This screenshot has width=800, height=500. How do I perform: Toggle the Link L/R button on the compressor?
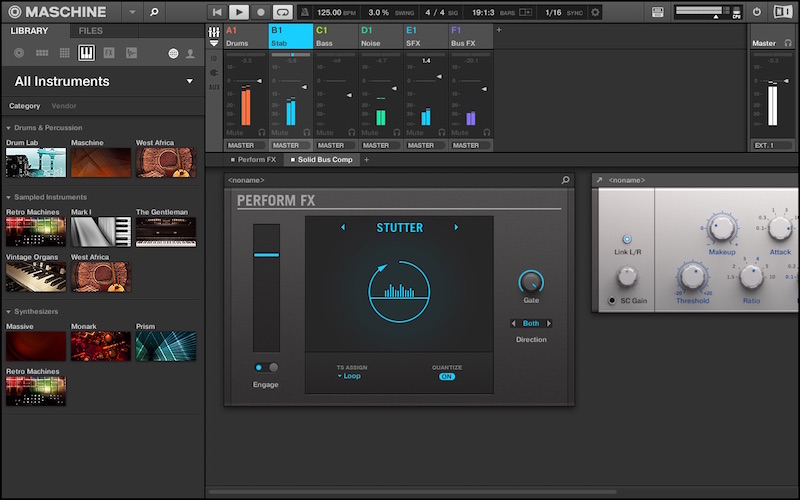click(x=627, y=239)
